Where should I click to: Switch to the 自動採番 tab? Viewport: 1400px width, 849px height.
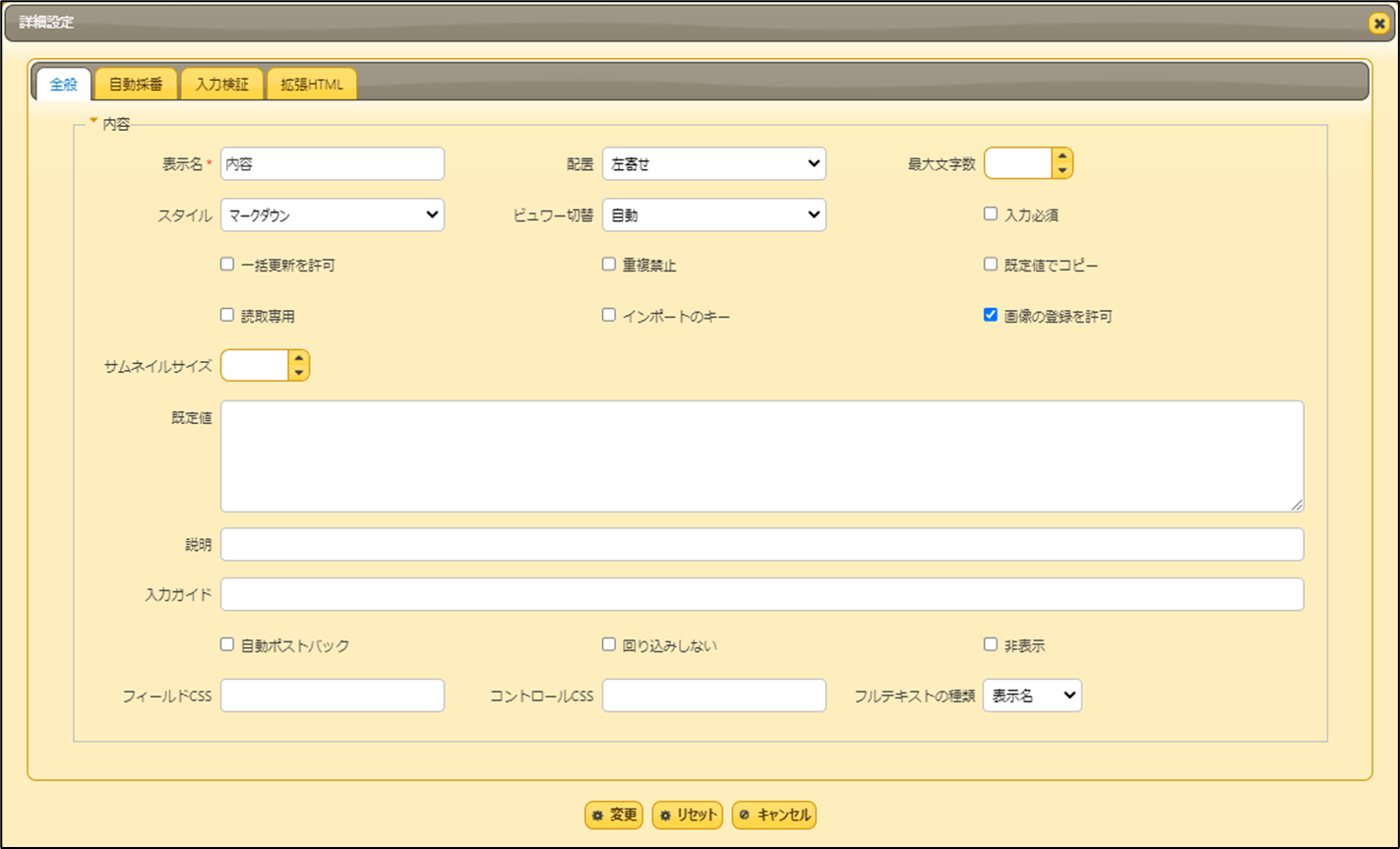pyautogui.click(x=136, y=85)
